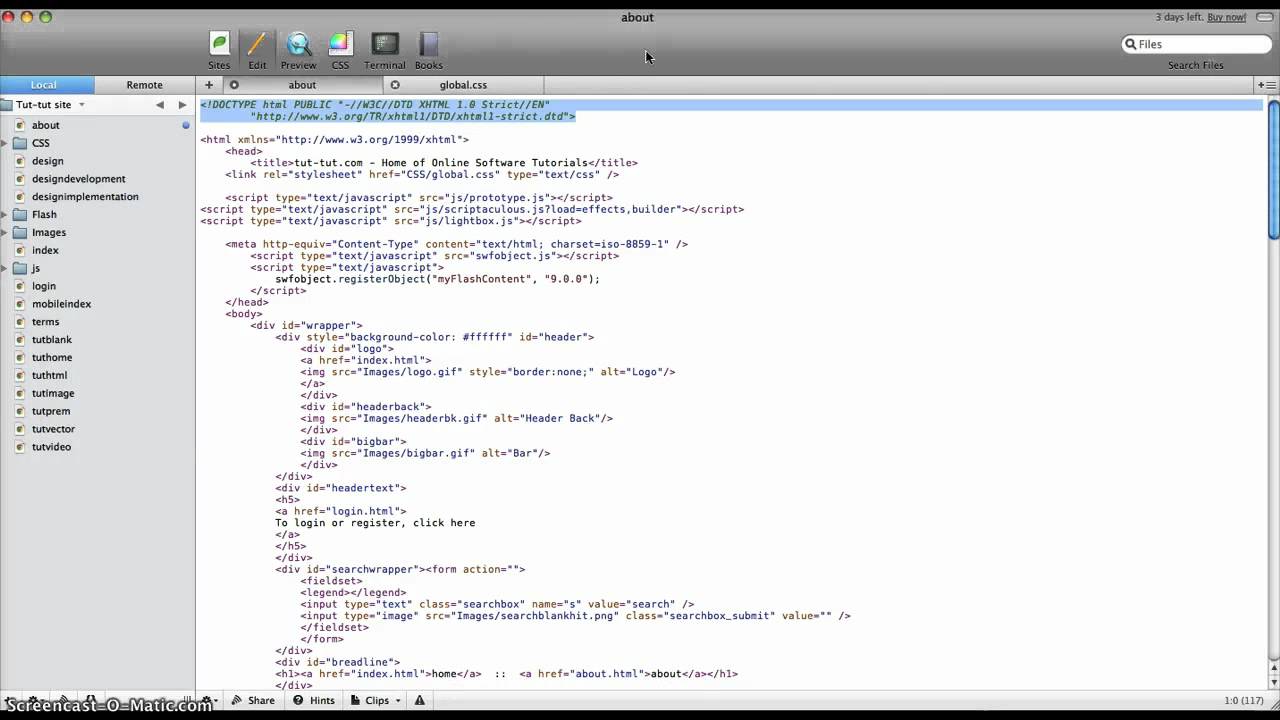Select the about file in sidebar
The image size is (1280, 720).
(45, 125)
